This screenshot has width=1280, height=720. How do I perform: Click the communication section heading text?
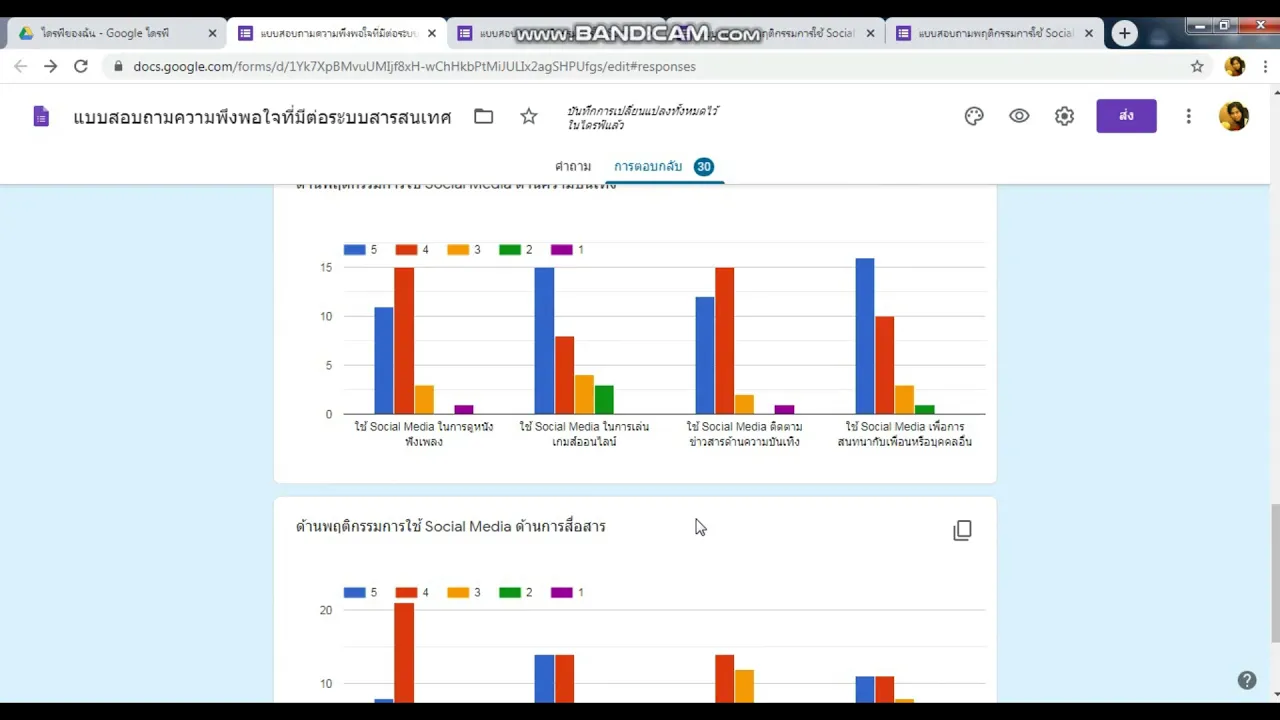pos(451,527)
